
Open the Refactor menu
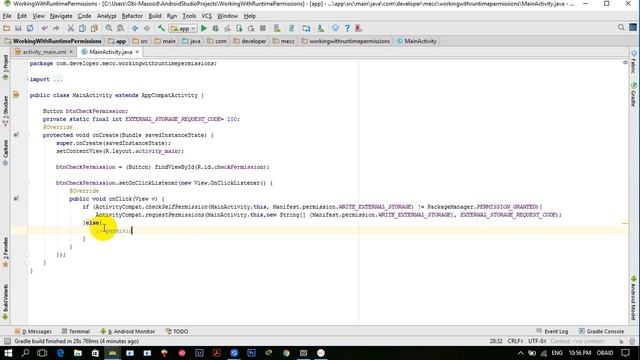coord(132,16)
